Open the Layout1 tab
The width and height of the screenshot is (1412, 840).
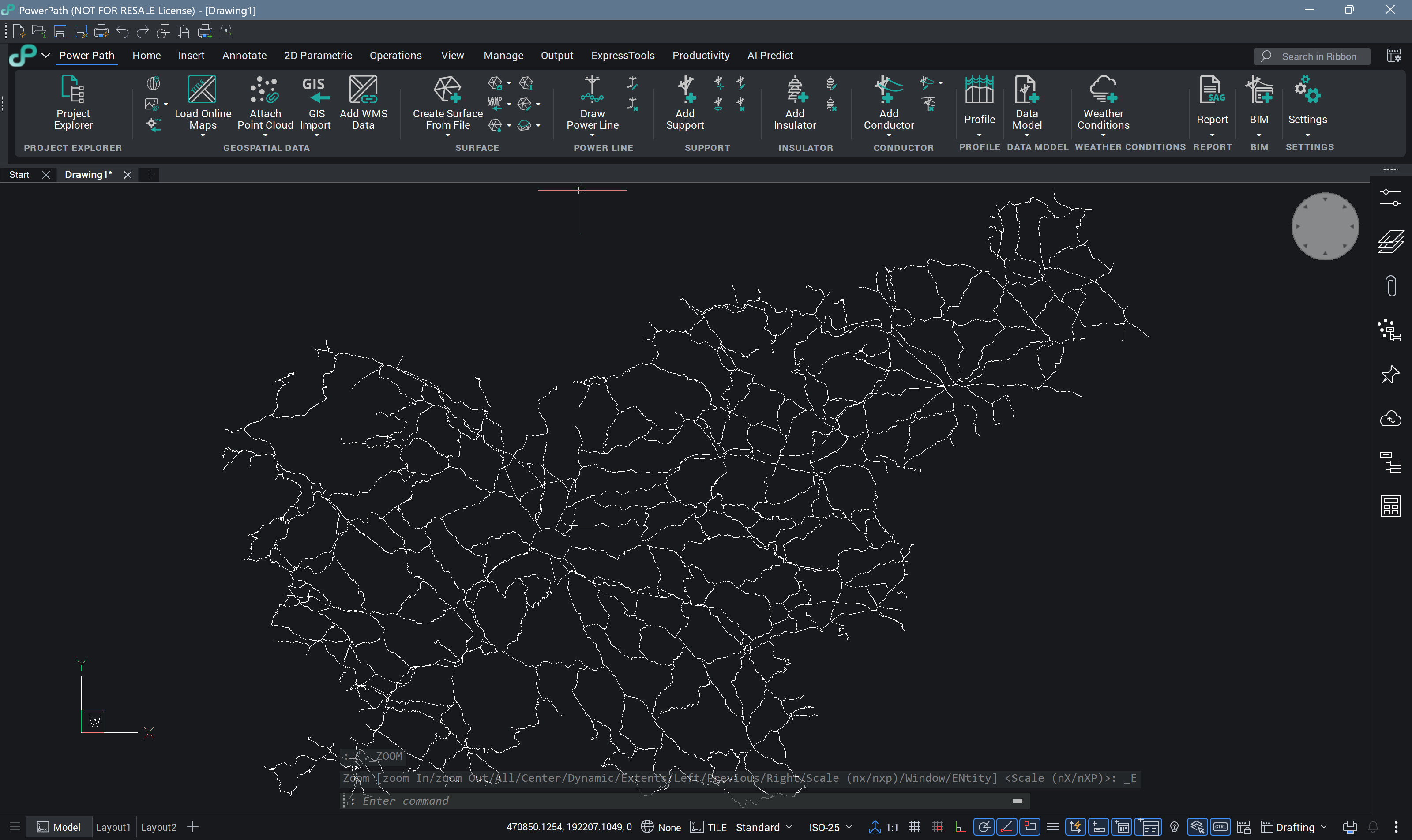113,827
